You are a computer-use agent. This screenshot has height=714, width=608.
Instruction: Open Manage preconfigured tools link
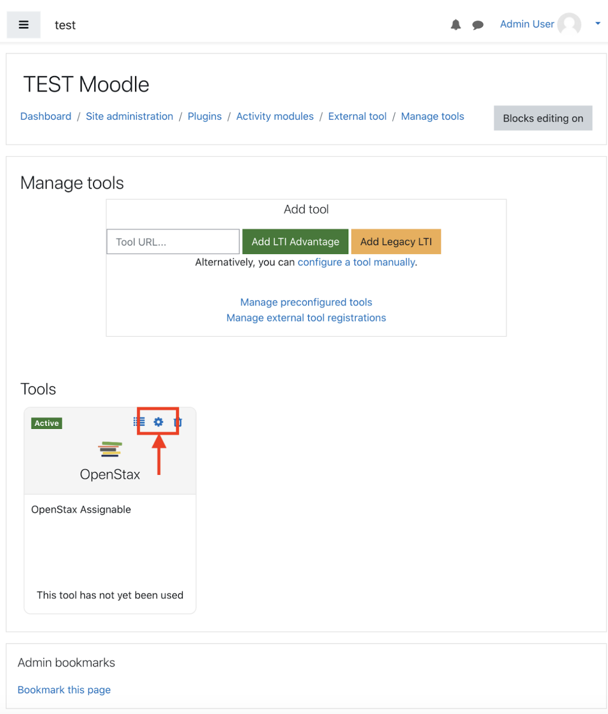tap(306, 302)
